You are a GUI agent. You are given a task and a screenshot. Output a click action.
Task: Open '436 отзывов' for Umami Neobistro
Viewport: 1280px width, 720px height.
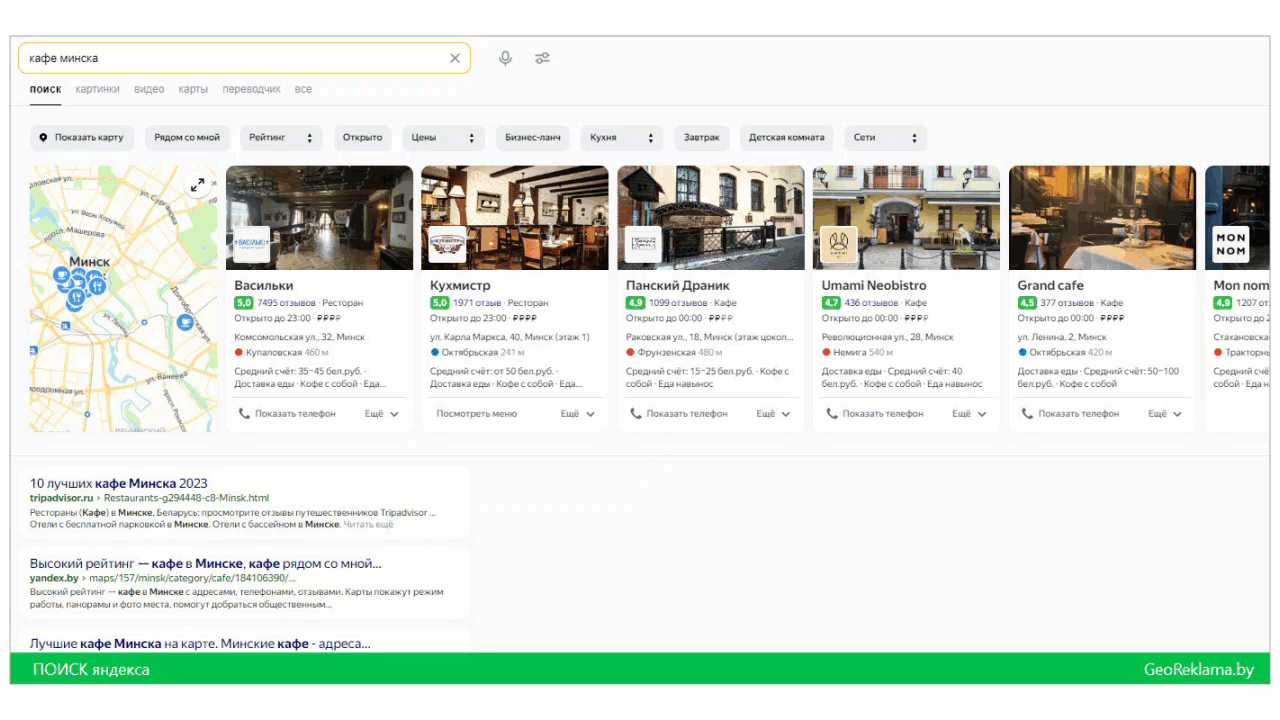coord(871,303)
